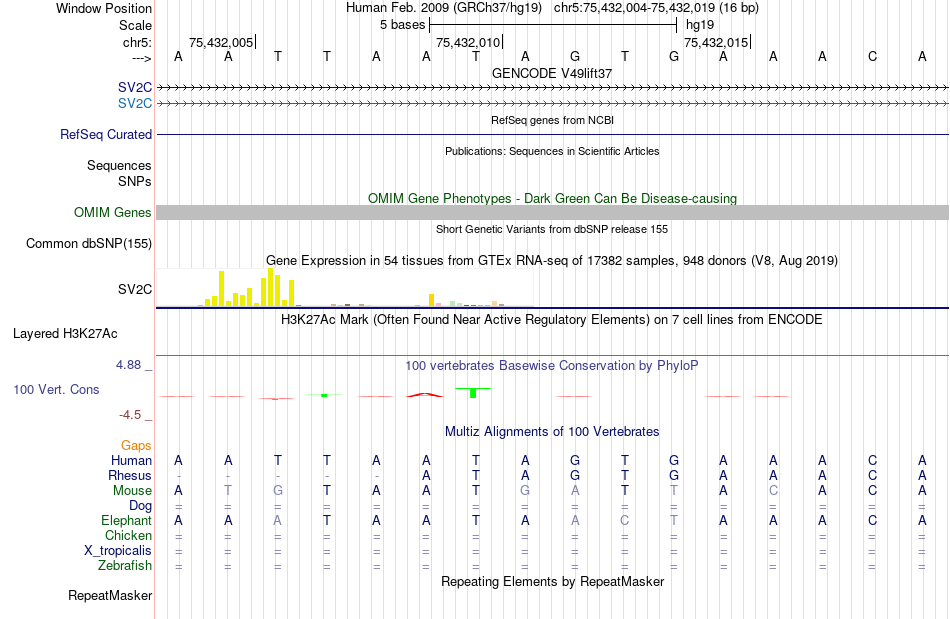This screenshot has width=950, height=619.
Task: Select the "Scale" label
Action: click(135, 25)
